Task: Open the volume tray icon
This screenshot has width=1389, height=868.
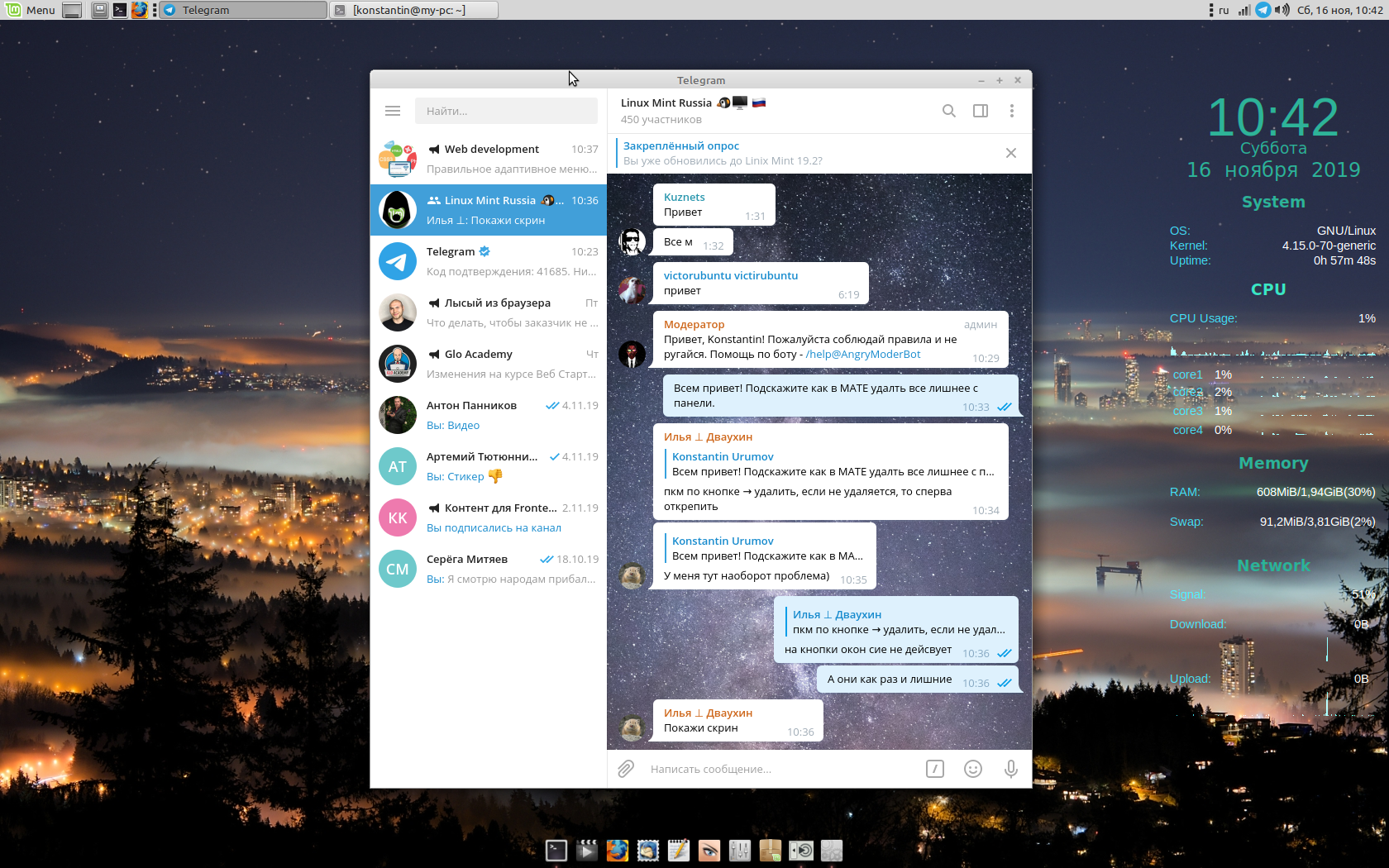Action: (1282, 10)
